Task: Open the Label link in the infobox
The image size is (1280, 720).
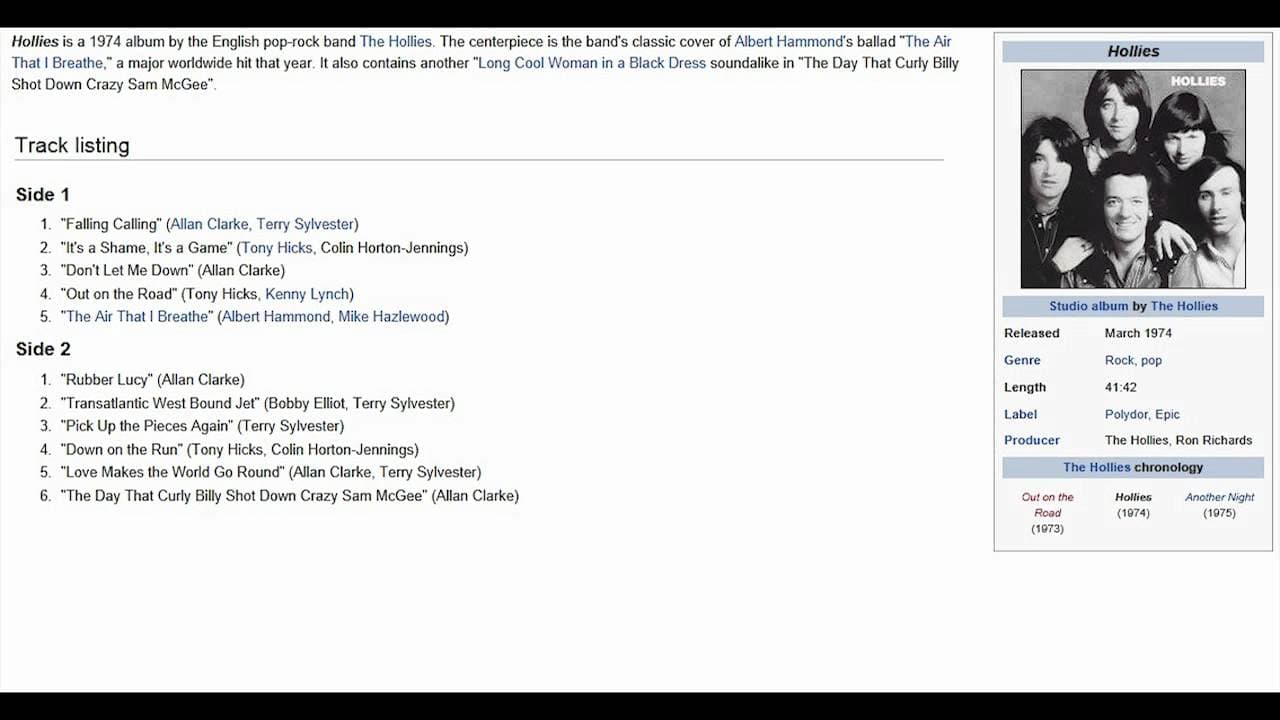Action: pyautogui.click(x=1020, y=414)
